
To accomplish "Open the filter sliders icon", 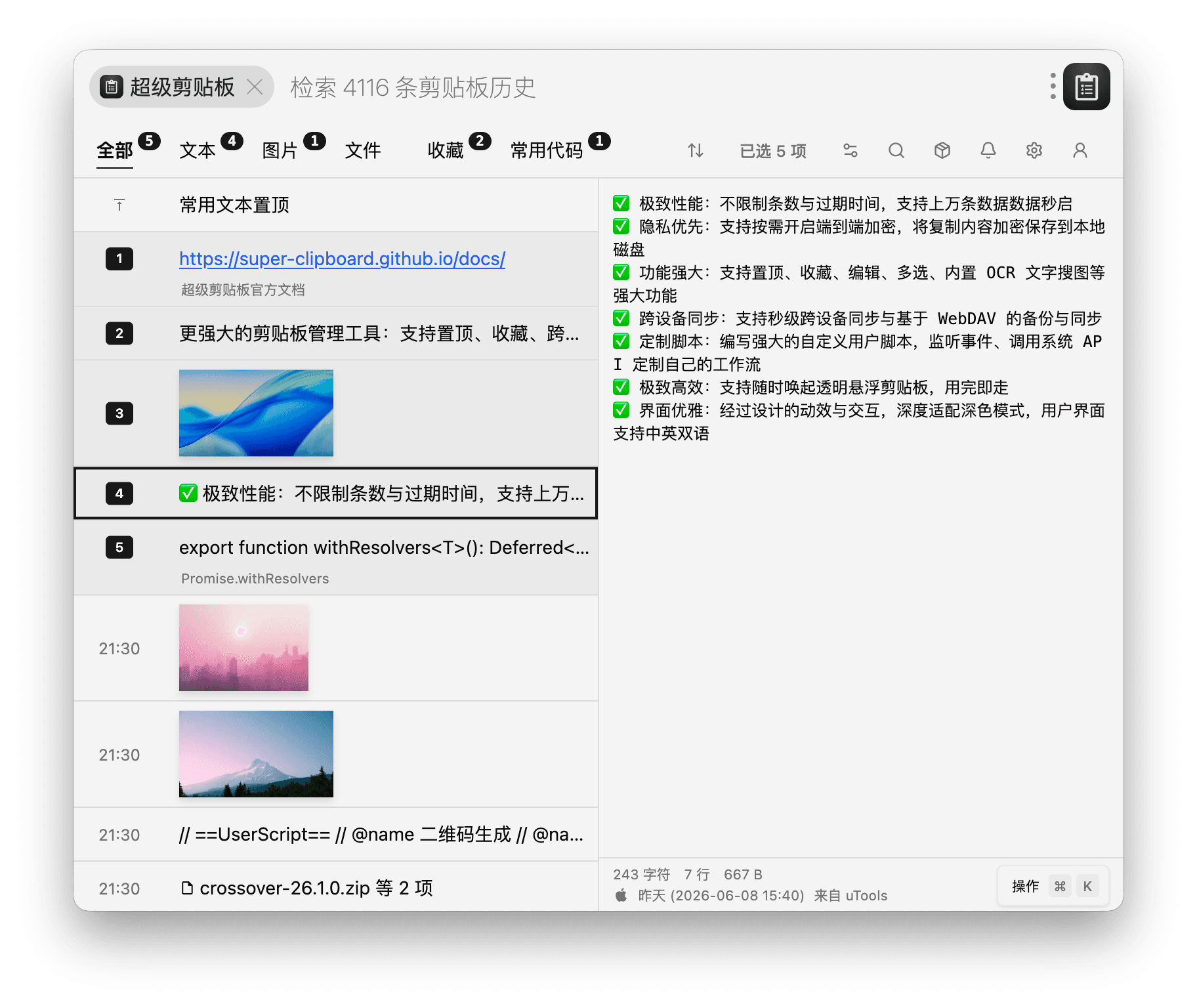I will tap(850, 151).
